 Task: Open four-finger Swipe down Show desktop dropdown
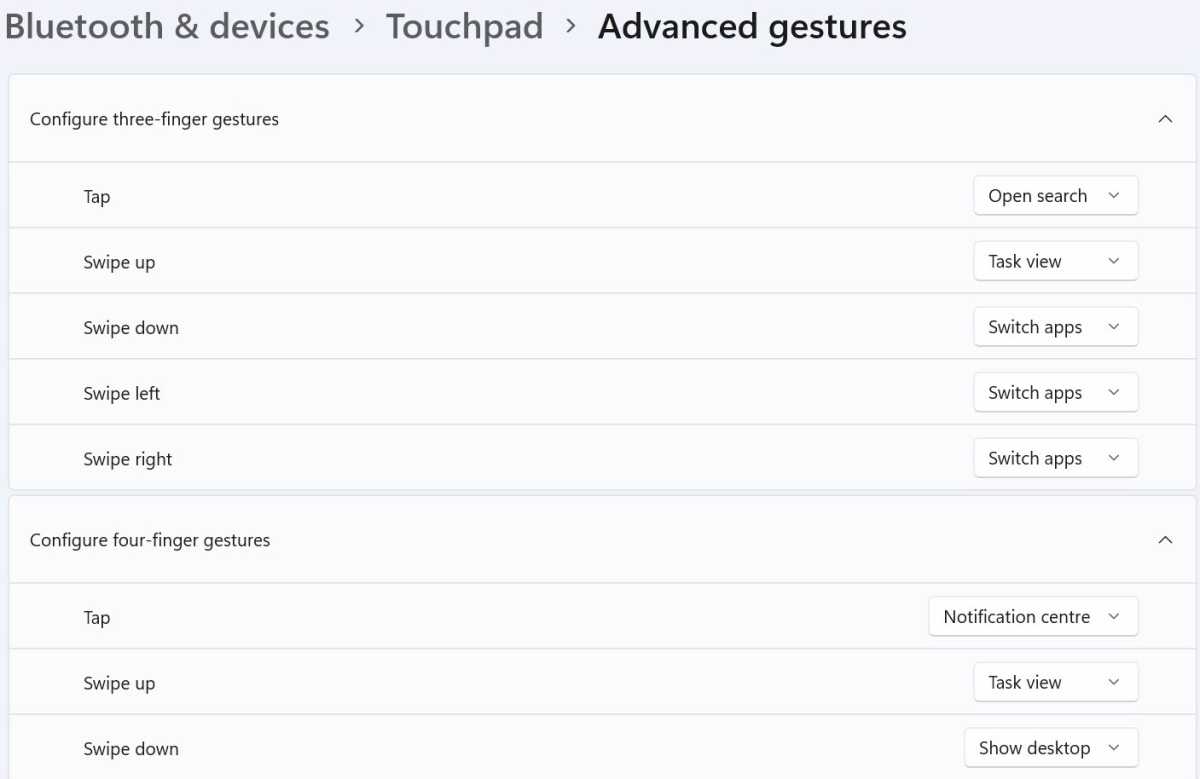click(1051, 748)
